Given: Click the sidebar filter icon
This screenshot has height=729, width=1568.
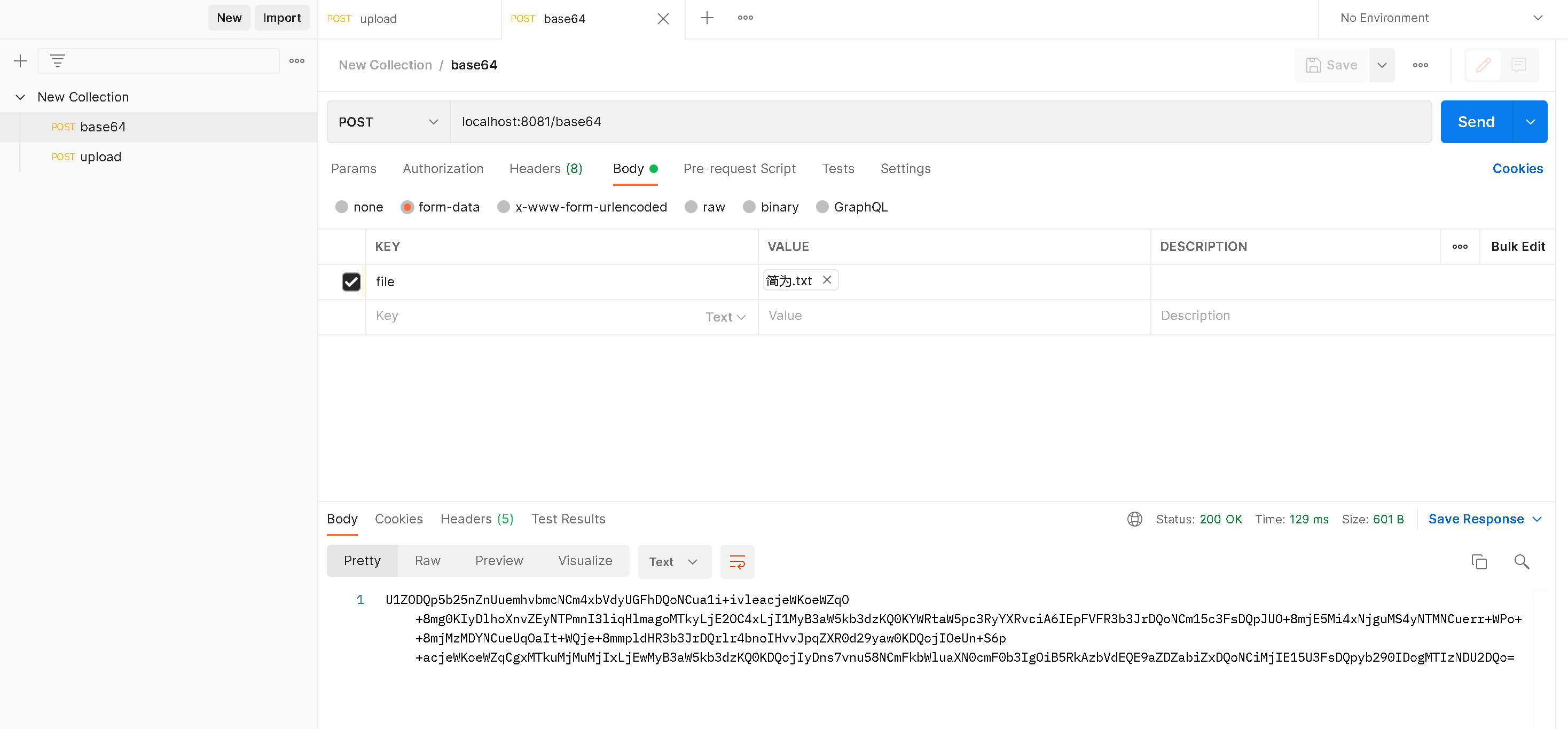Looking at the screenshot, I should [x=57, y=61].
